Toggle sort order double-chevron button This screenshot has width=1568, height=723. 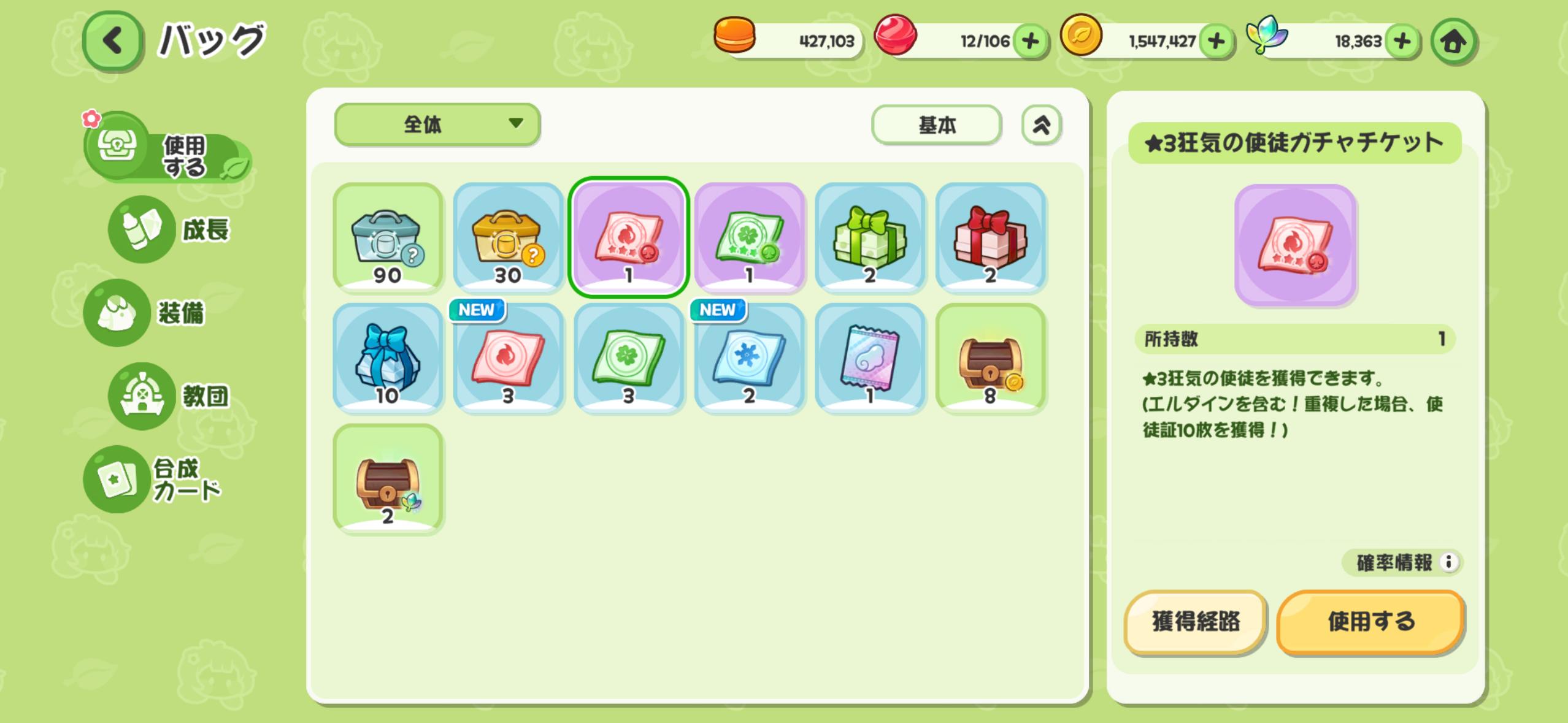(1041, 125)
